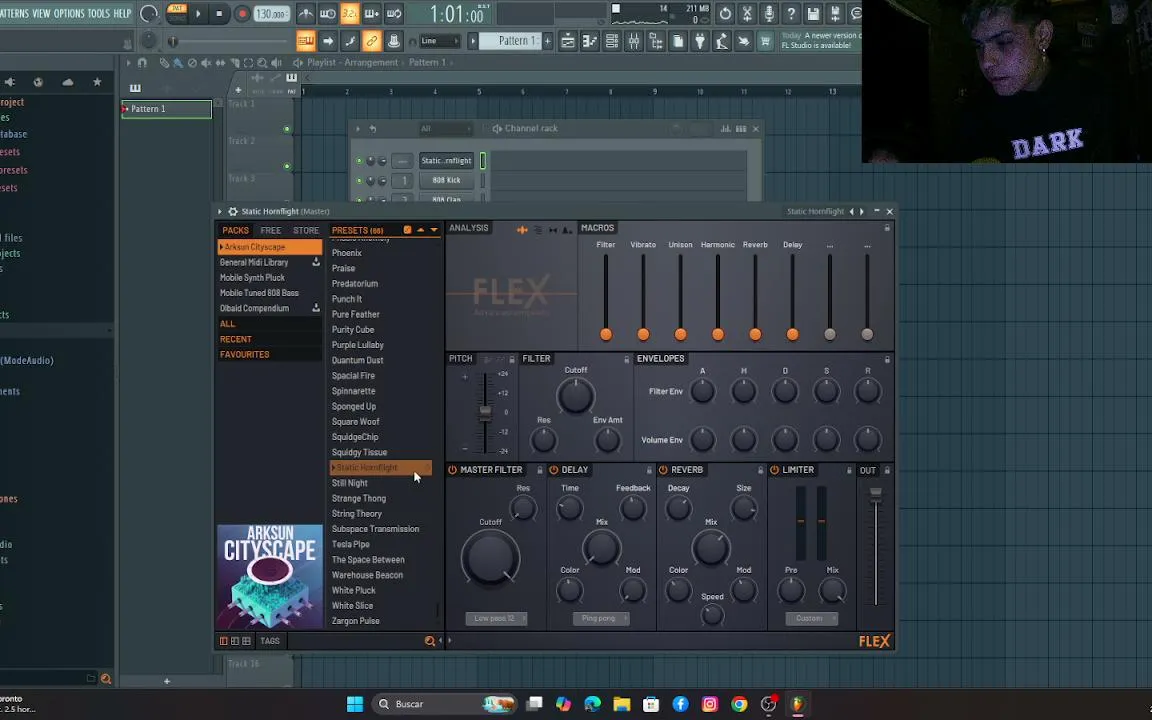
Task: Open the shopping cart content library icon
Action: pyautogui.click(x=766, y=41)
